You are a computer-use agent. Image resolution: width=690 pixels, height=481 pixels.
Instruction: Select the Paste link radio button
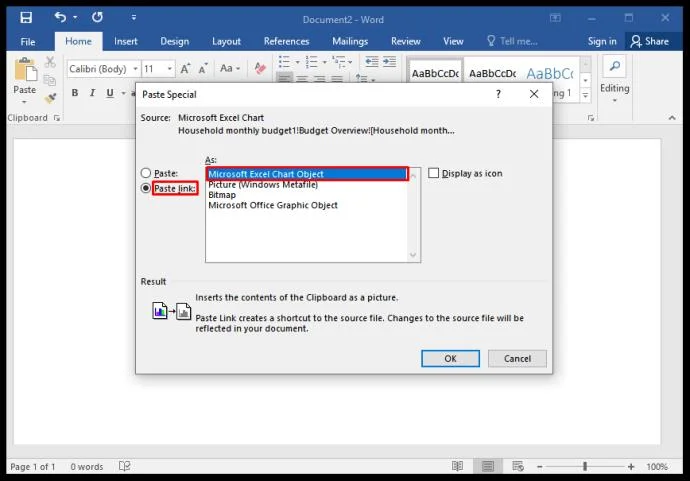pos(146,188)
